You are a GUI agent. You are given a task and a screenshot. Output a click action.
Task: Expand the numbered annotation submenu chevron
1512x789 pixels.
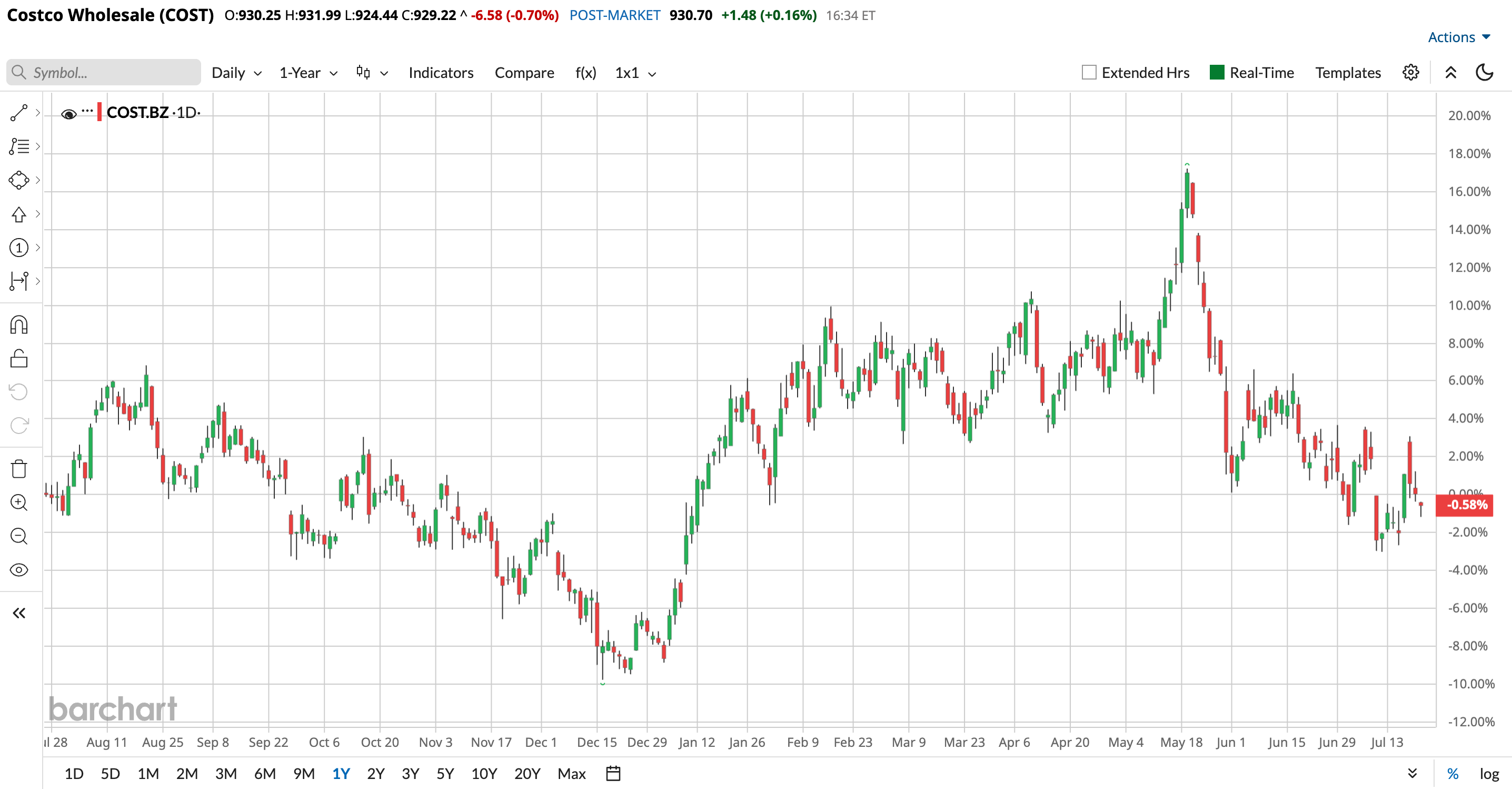pyautogui.click(x=37, y=248)
